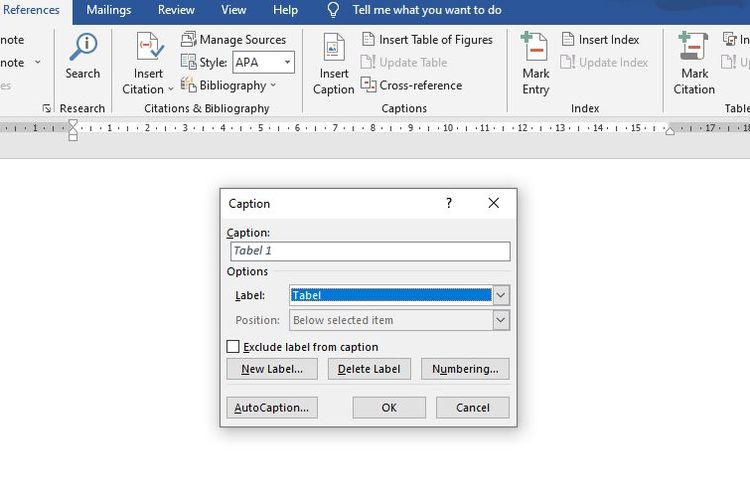Image resolution: width=750 pixels, height=500 pixels.
Task: Click the Tell me what you want to do box
Action: (427, 10)
